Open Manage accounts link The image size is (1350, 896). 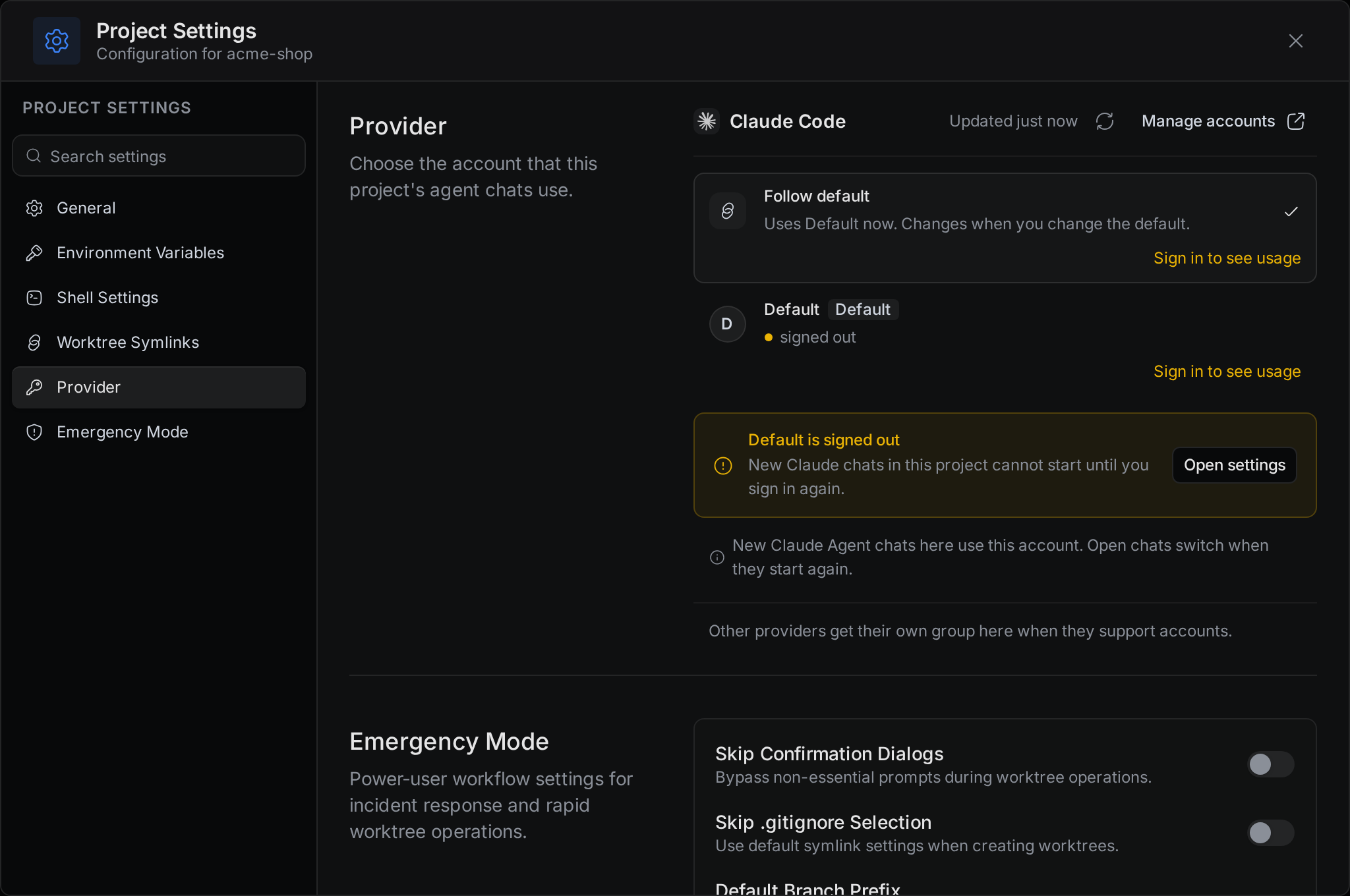[1223, 121]
